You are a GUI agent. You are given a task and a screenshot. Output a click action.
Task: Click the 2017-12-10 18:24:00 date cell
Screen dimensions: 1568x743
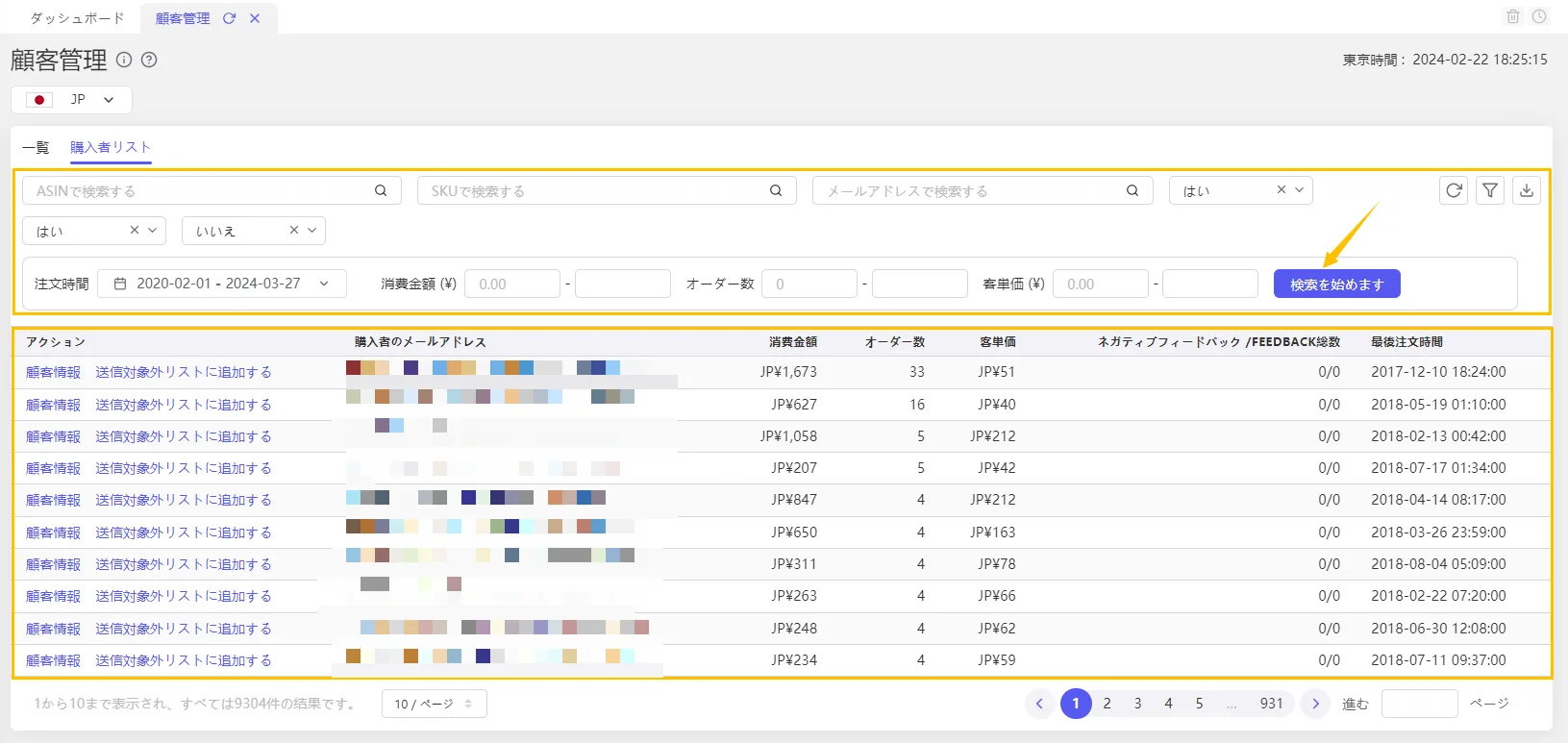click(1438, 372)
